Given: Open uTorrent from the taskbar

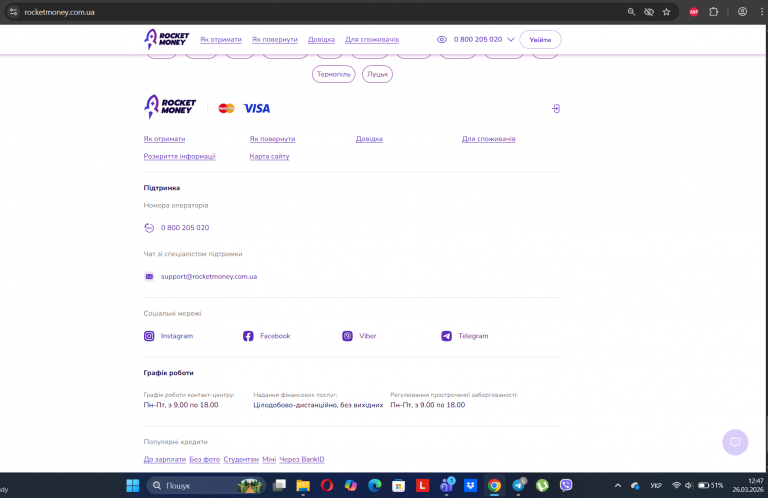Looking at the screenshot, I should [542, 486].
